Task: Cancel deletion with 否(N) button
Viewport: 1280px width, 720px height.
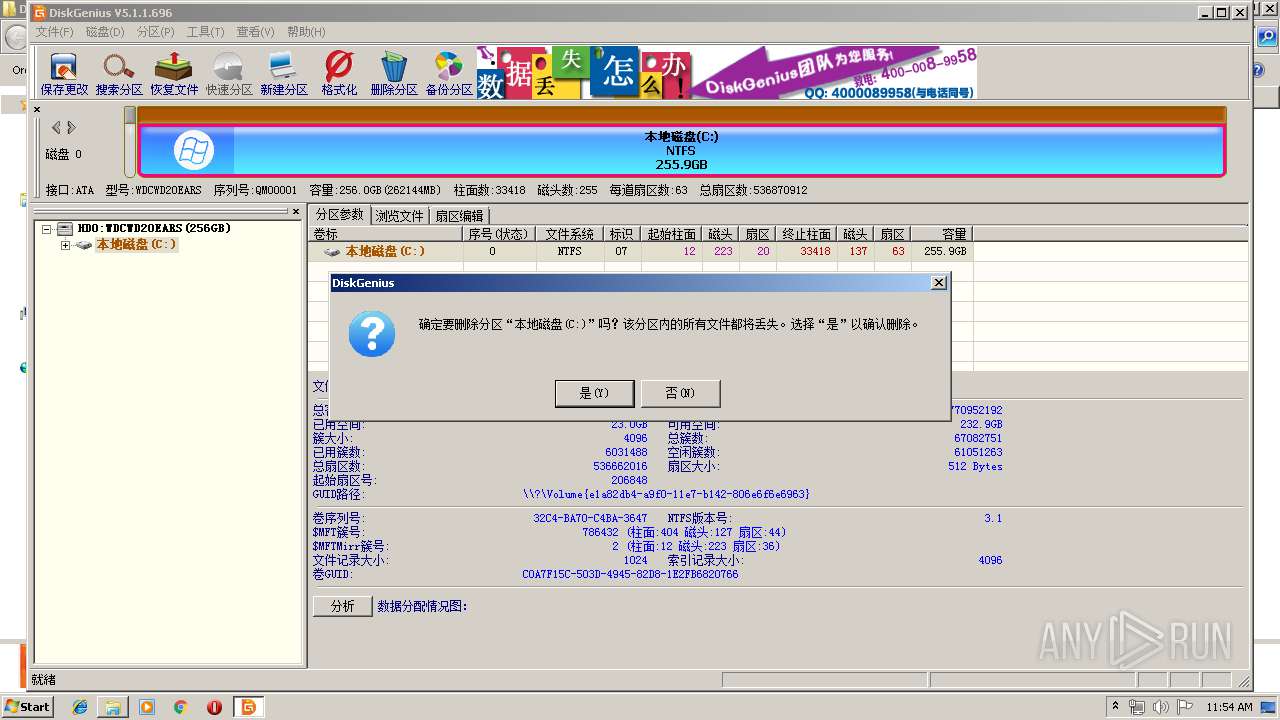Action: tap(680, 393)
